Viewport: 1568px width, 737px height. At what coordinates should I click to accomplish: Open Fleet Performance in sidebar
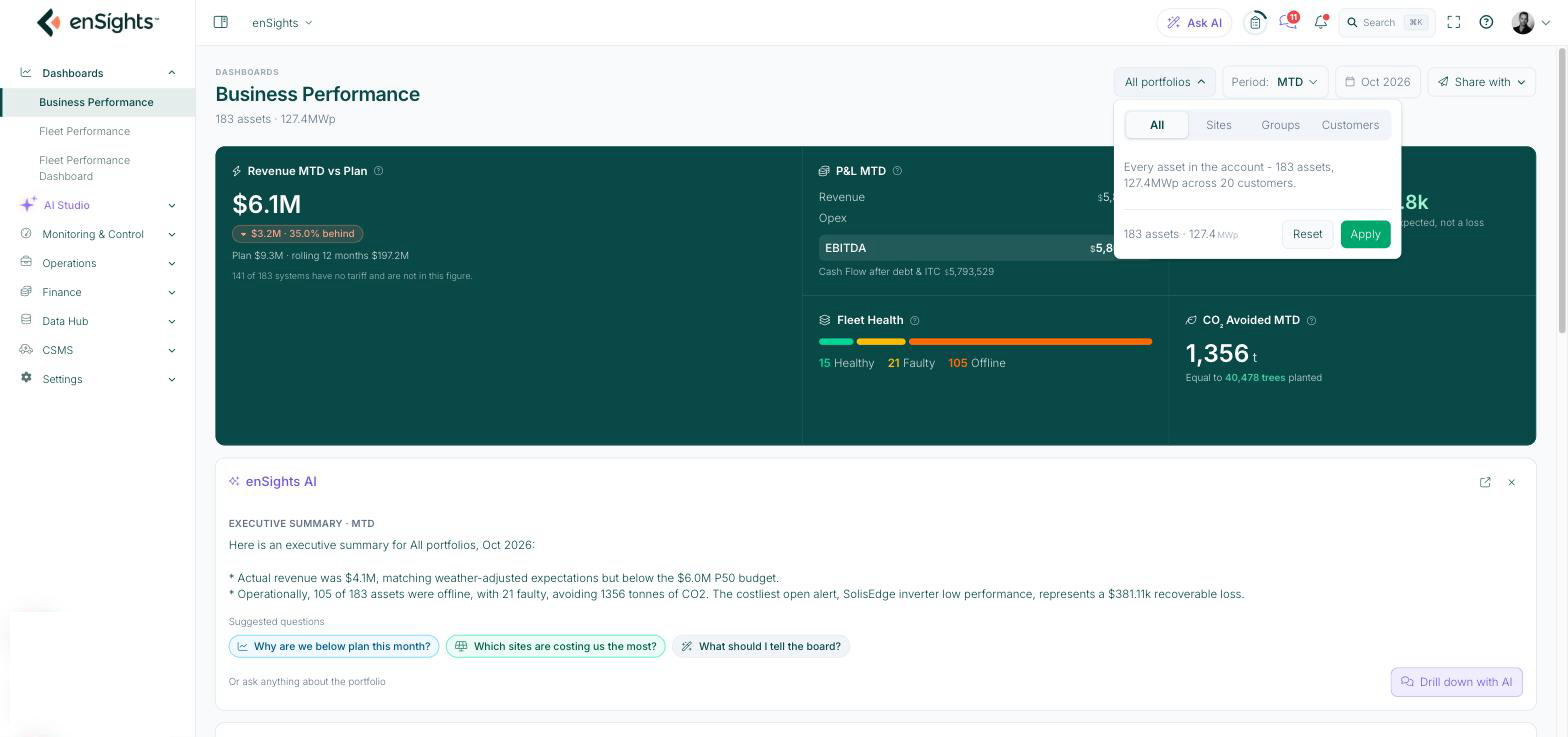84,131
